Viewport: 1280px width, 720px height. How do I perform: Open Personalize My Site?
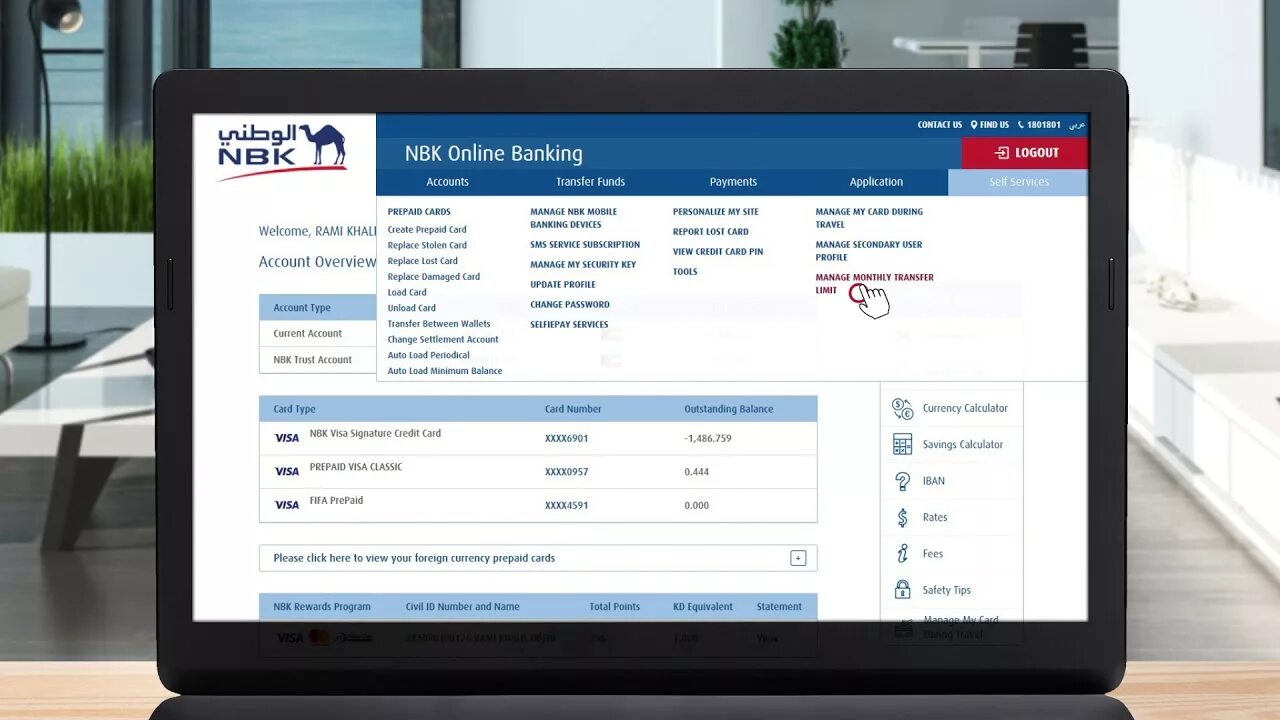coord(716,212)
